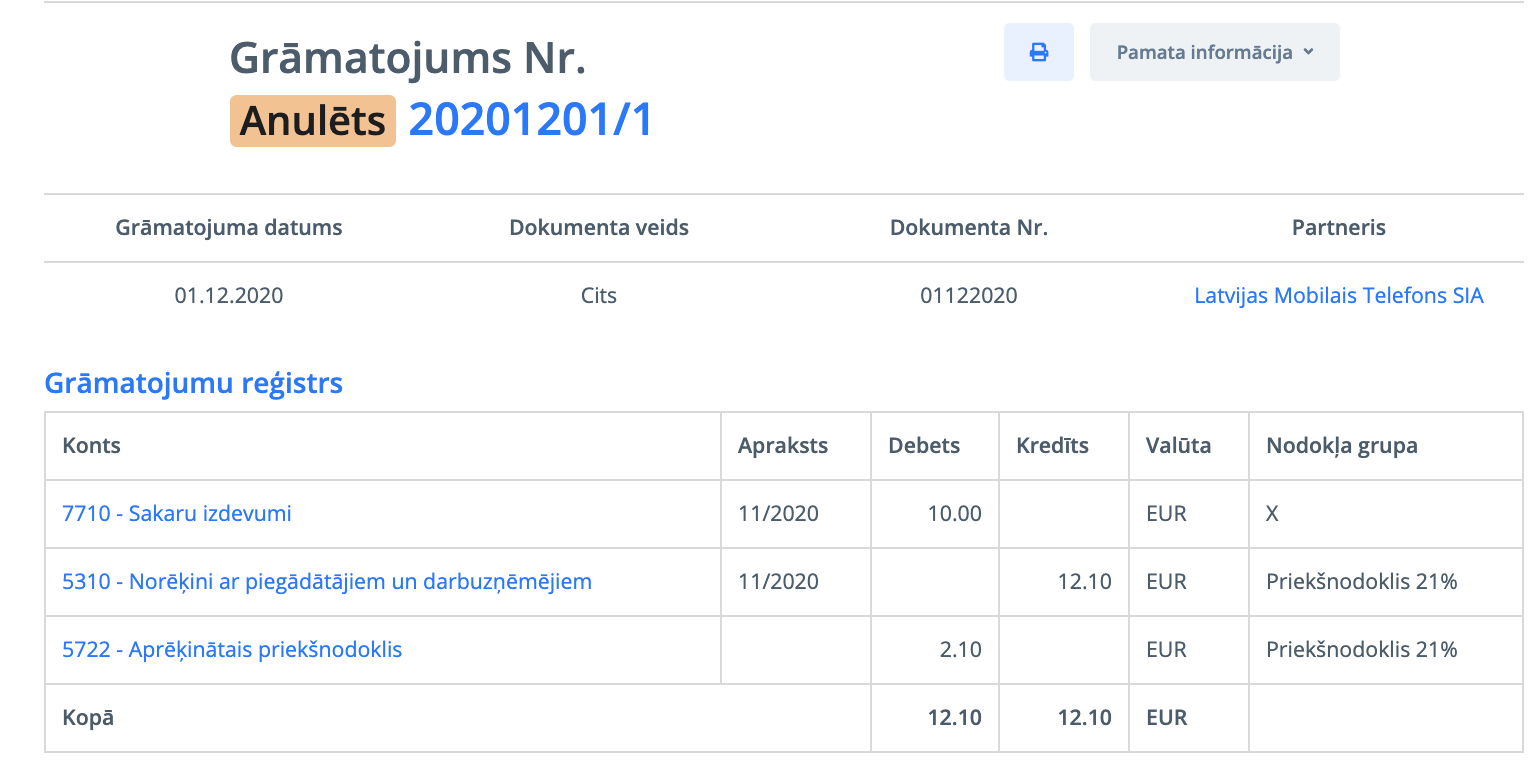The height and width of the screenshot is (764, 1538).
Task: Select the 10.00 debit amount cell
Action: pyautogui.click(x=954, y=514)
